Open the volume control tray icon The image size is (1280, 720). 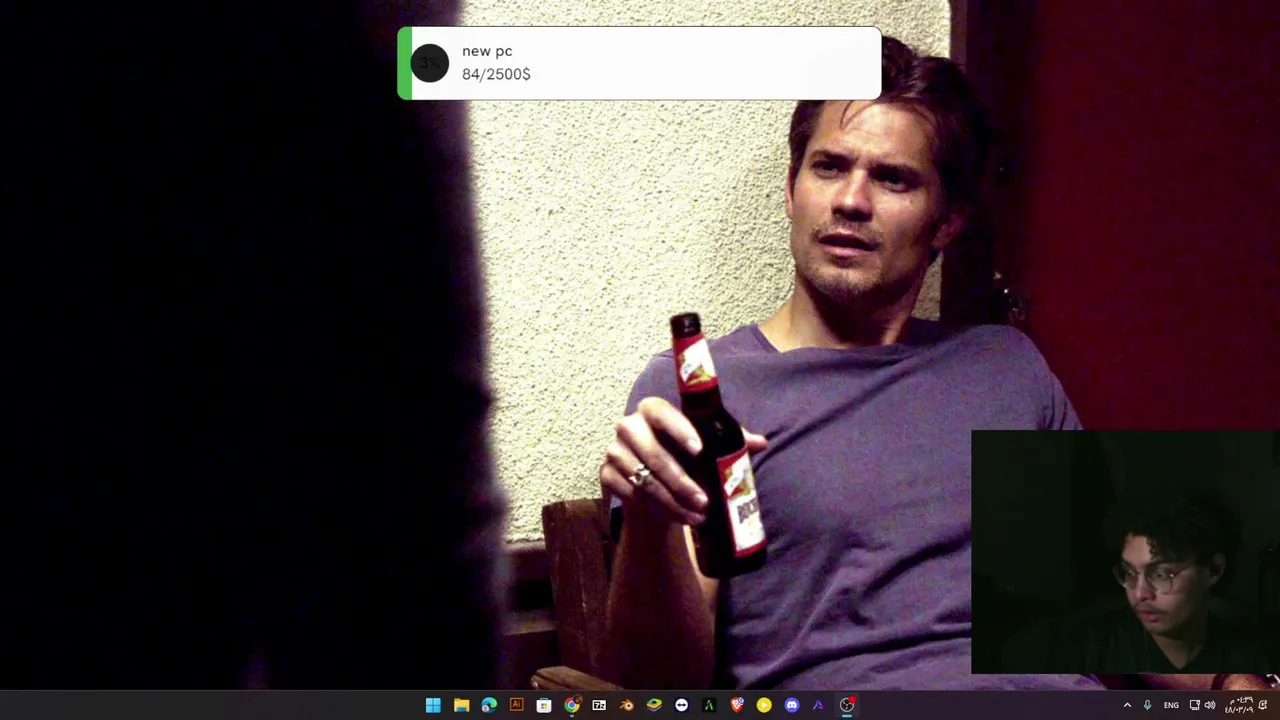[1210, 705]
